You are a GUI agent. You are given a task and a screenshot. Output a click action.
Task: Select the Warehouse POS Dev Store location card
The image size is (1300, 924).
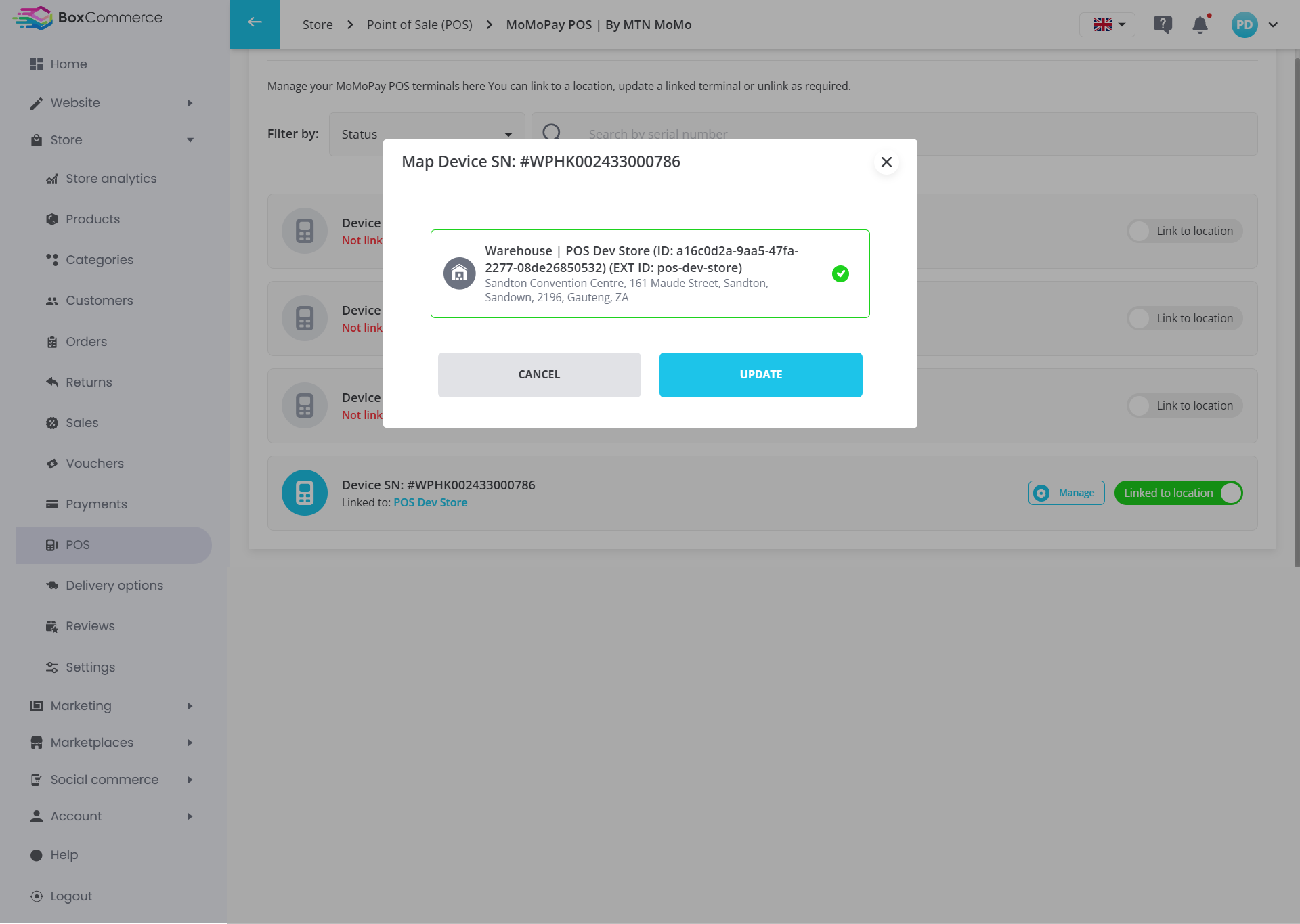click(x=650, y=273)
